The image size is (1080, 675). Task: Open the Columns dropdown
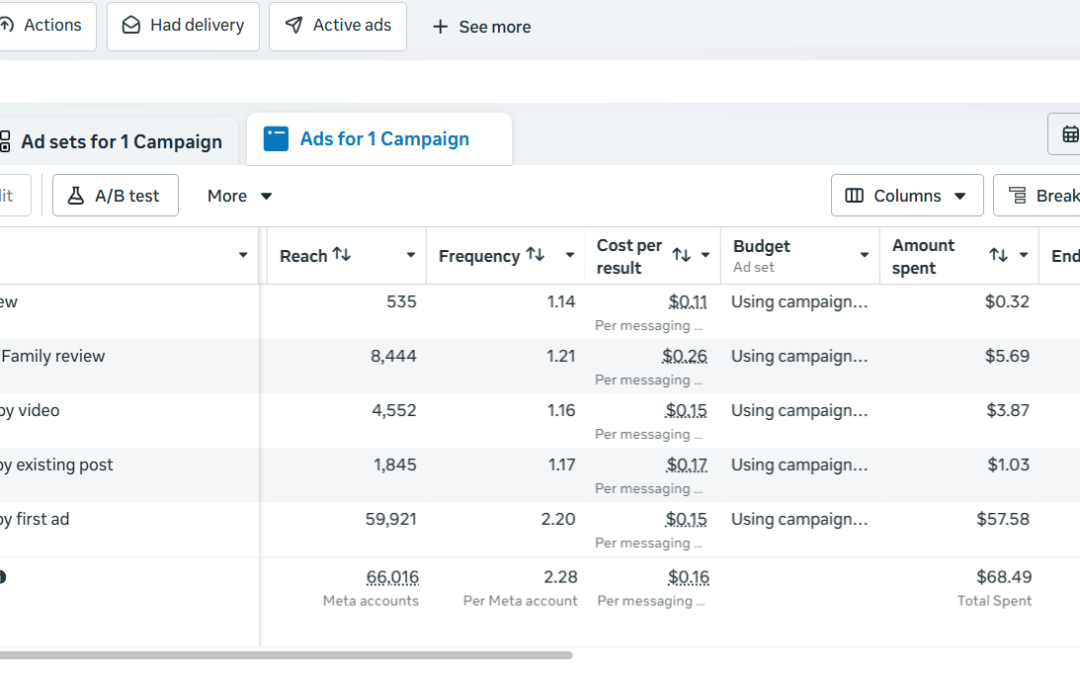tap(907, 196)
